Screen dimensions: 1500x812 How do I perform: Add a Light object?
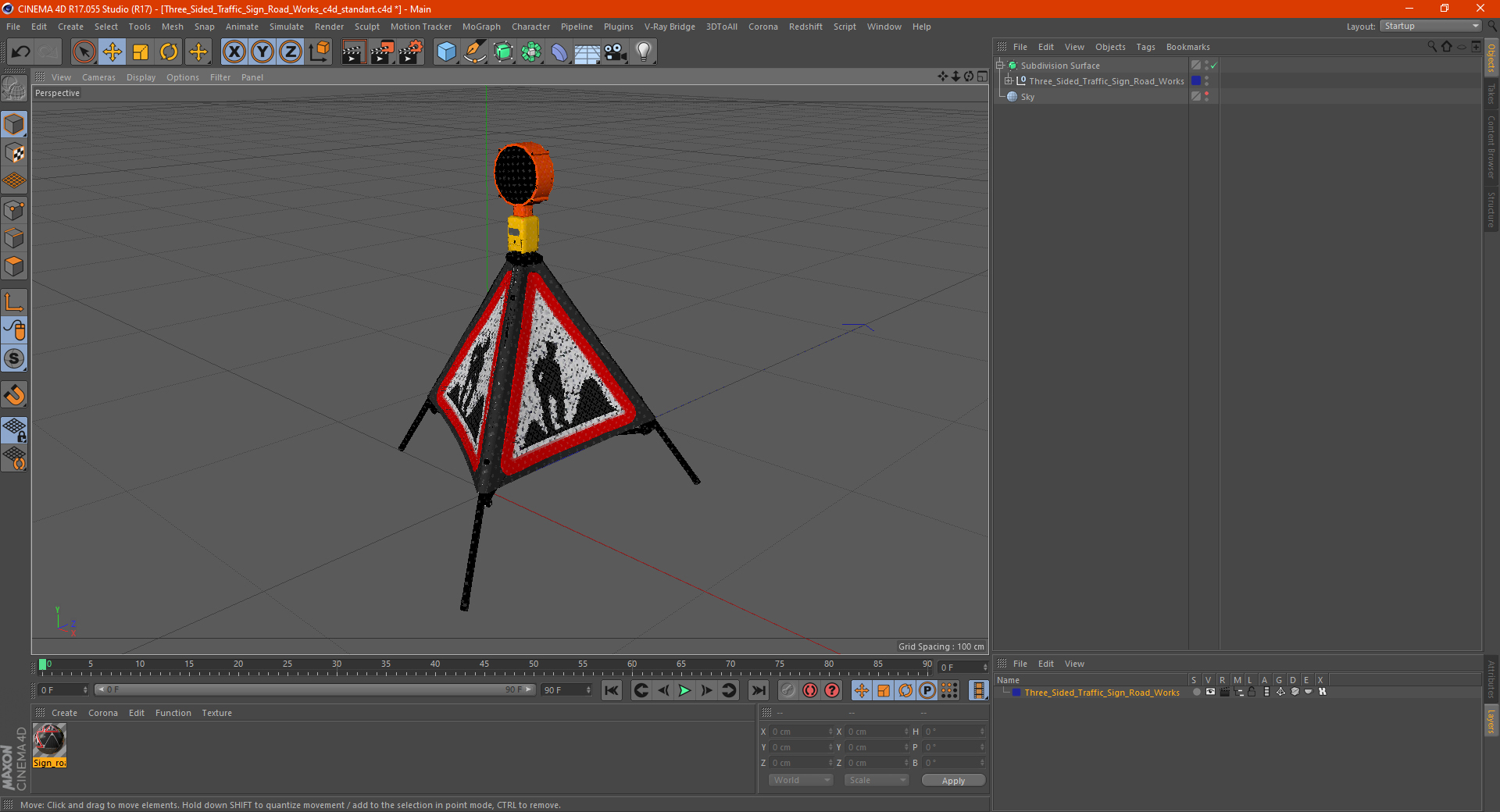point(644,52)
